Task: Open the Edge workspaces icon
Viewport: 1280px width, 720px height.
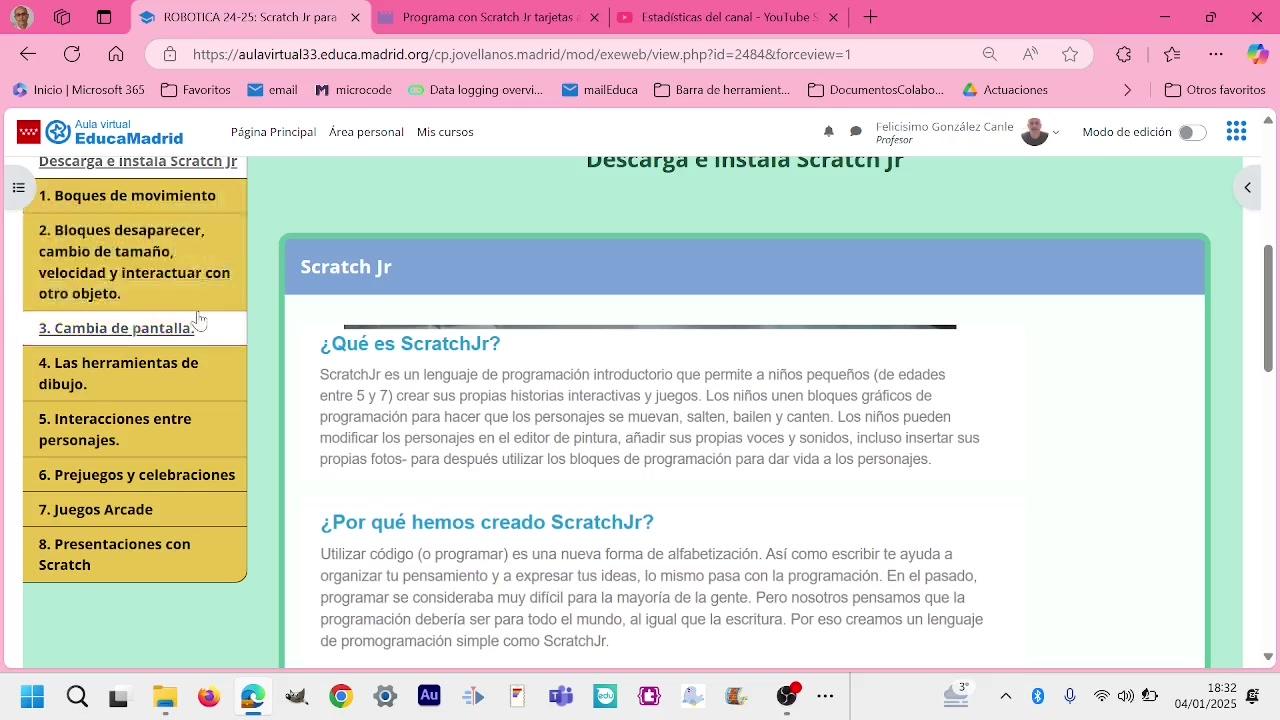Action: (x=62, y=17)
